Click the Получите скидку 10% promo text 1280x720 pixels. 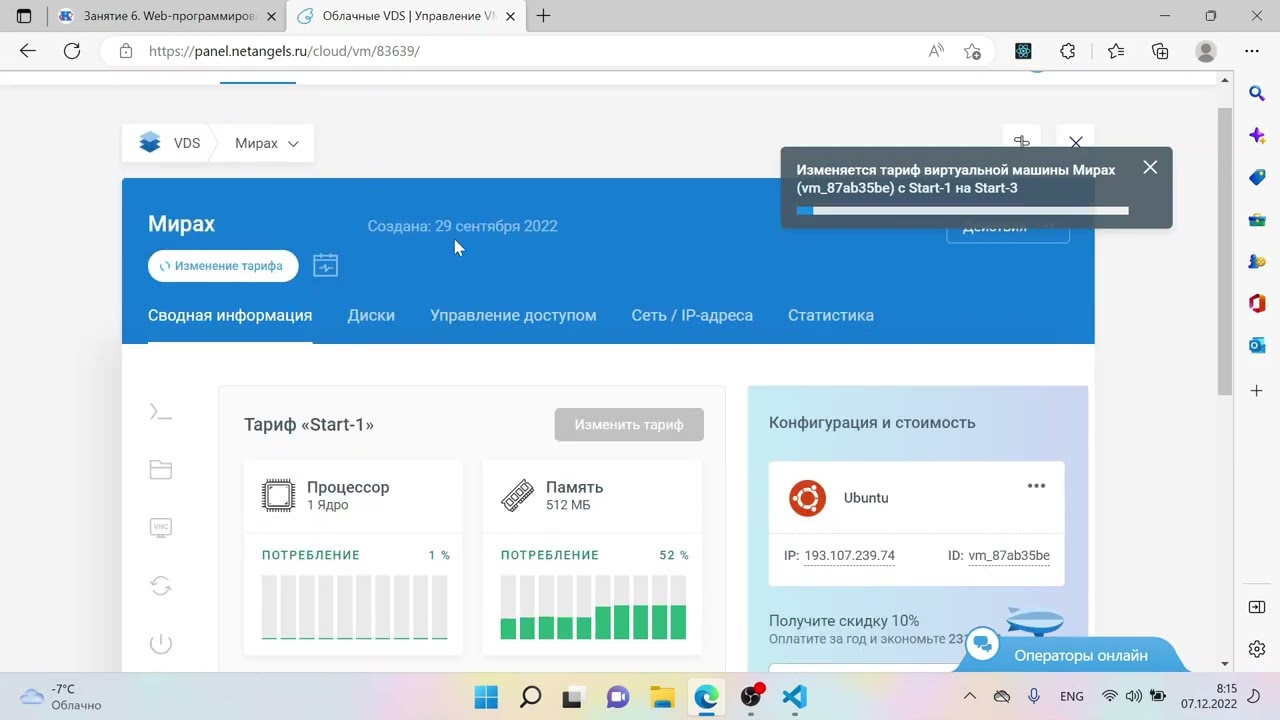[844, 620]
